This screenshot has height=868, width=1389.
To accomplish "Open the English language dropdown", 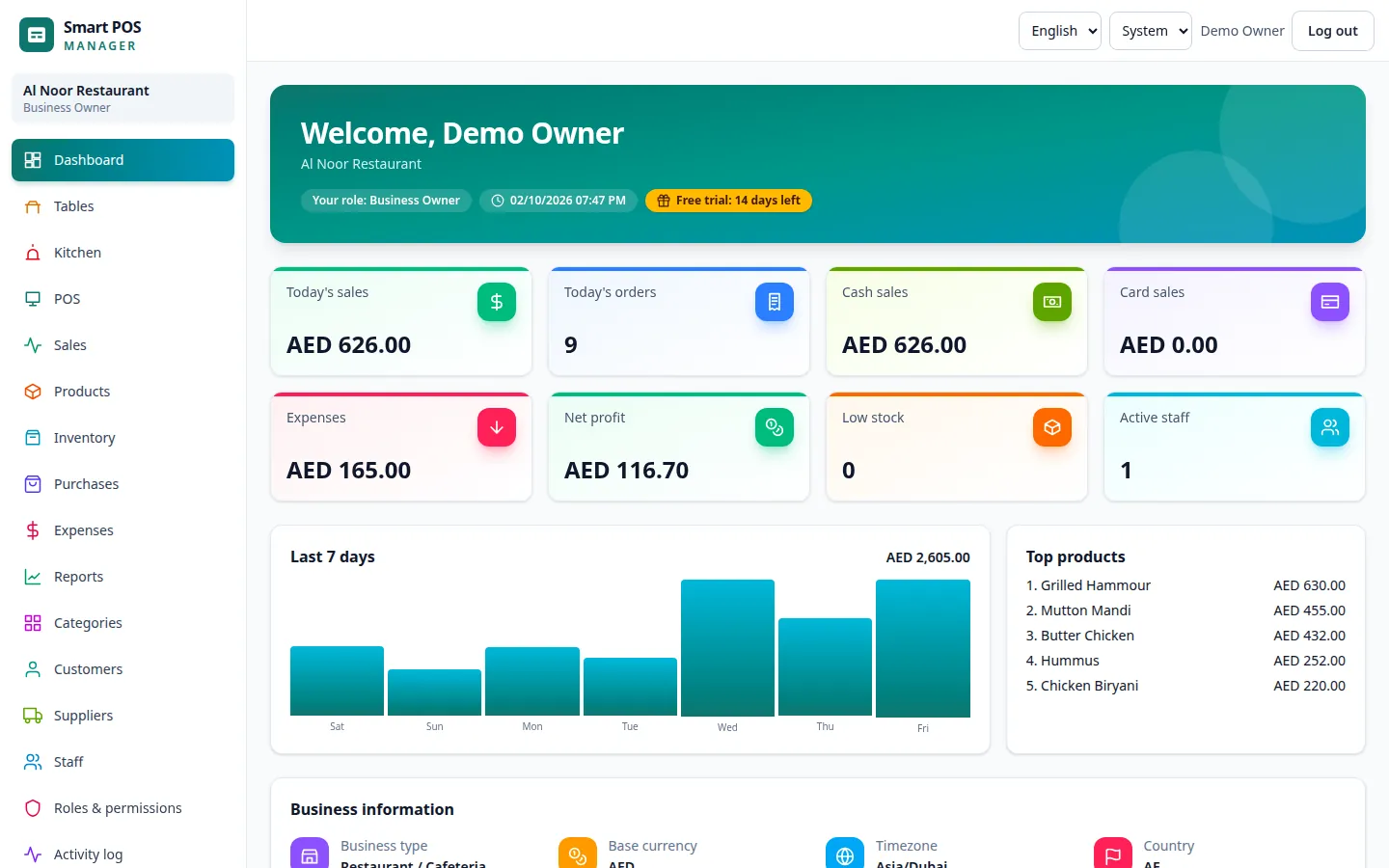I will 1060,31.
